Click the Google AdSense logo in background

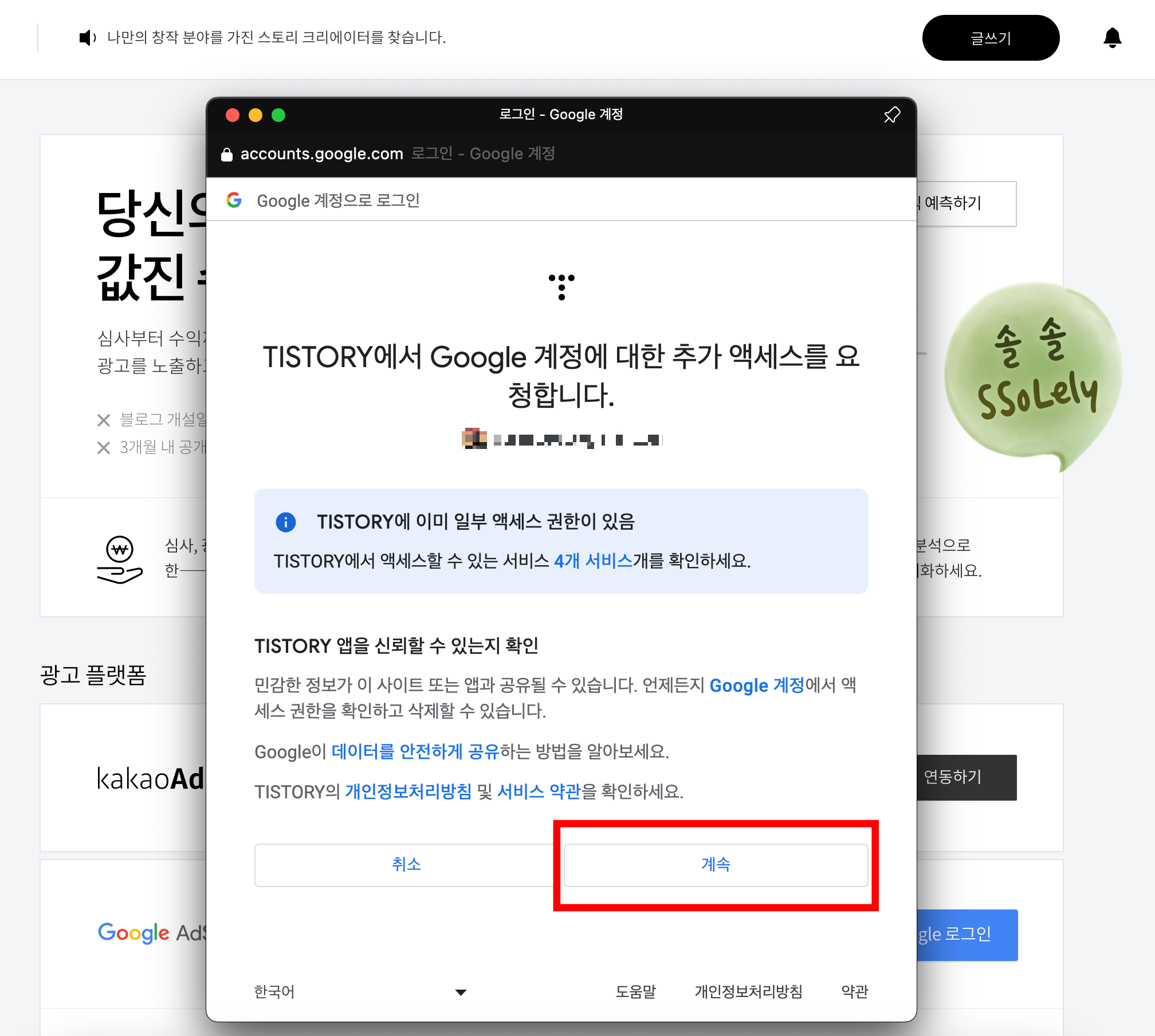click(152, 933)
